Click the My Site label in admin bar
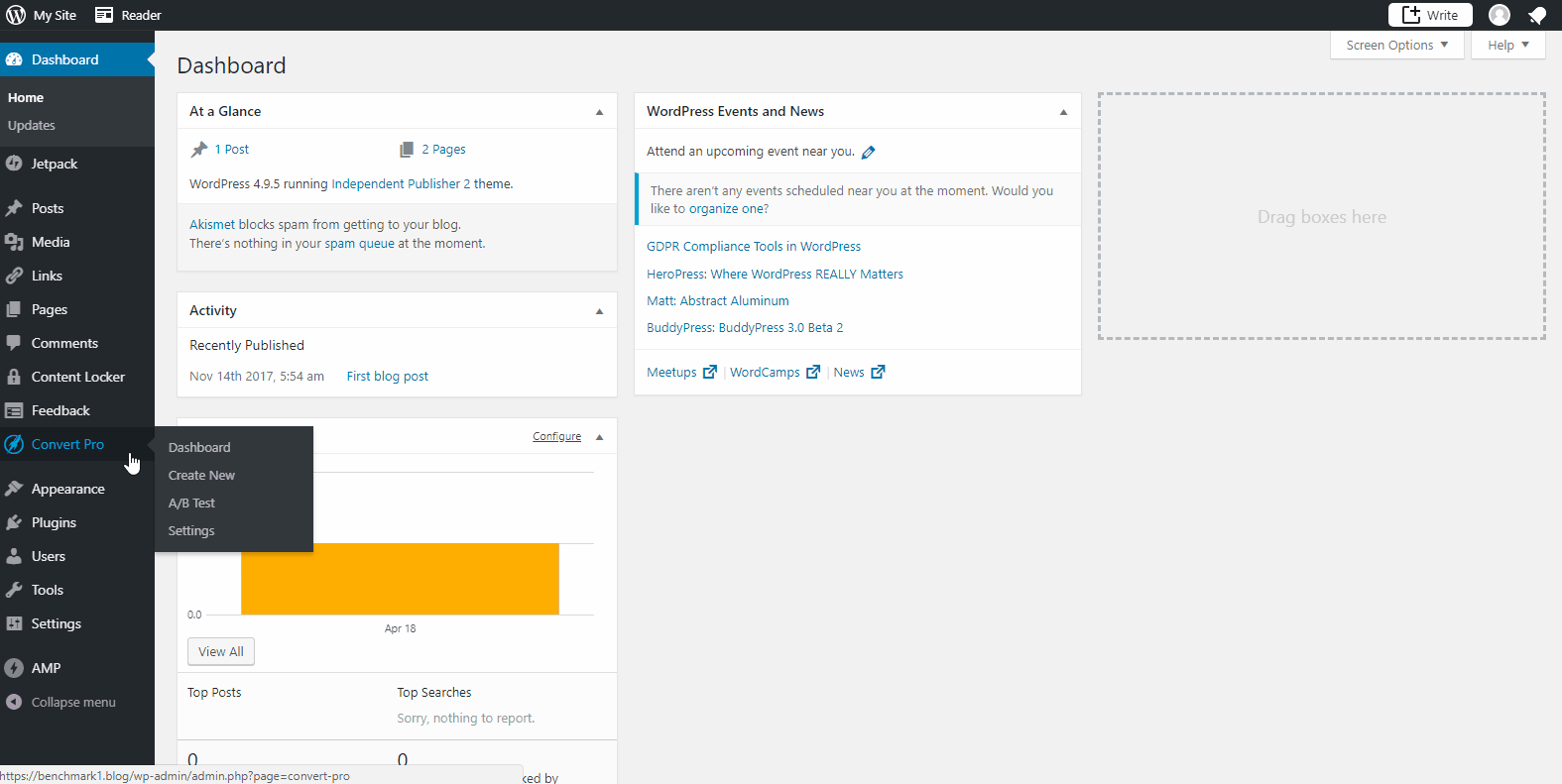The height and width of the screenshot is (784, 1562). coord(55,15)
